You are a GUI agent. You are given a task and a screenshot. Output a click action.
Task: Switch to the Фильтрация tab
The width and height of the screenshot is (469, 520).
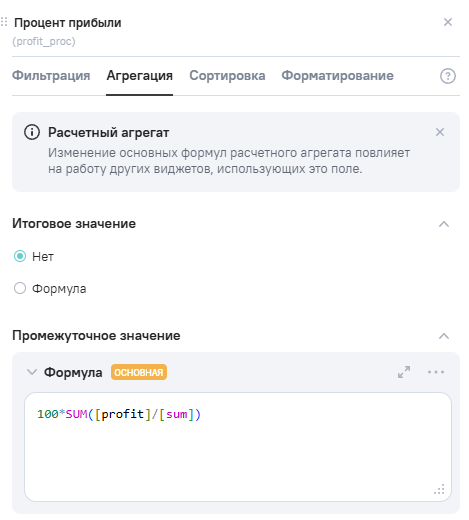(51, 76)
